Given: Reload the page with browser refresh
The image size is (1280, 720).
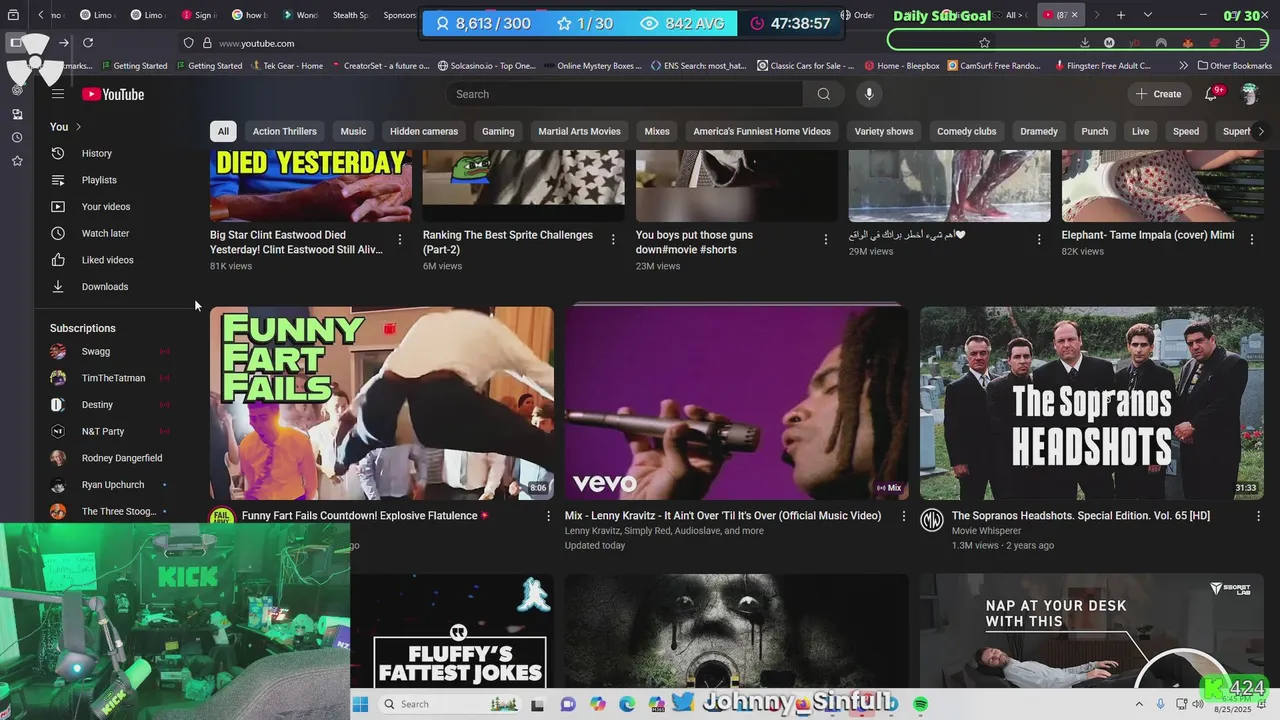Looking at the screenshot, I should [x=88, y=43].
